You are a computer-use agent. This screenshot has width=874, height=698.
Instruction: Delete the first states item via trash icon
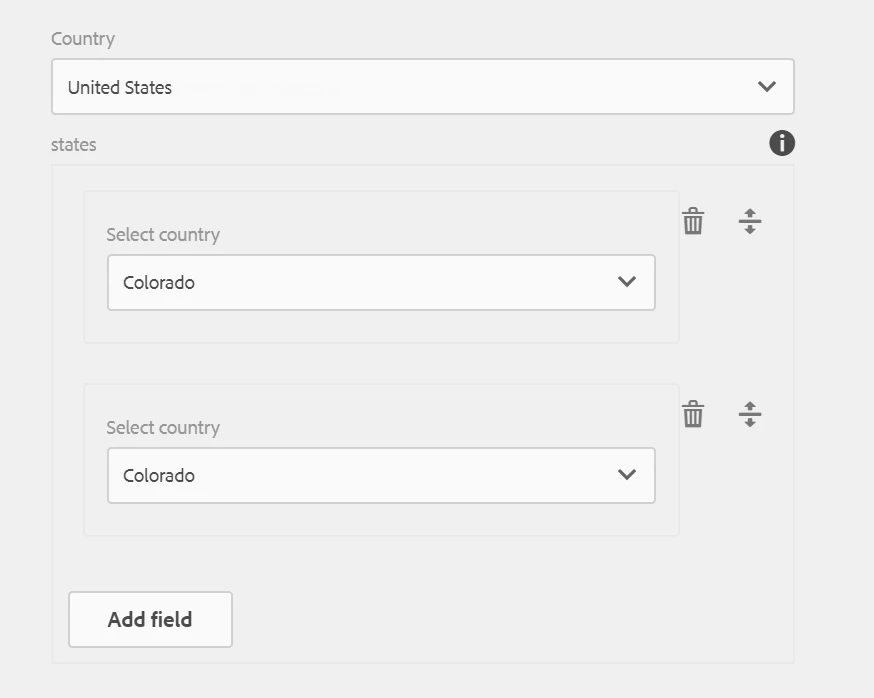tap(693, 221)
